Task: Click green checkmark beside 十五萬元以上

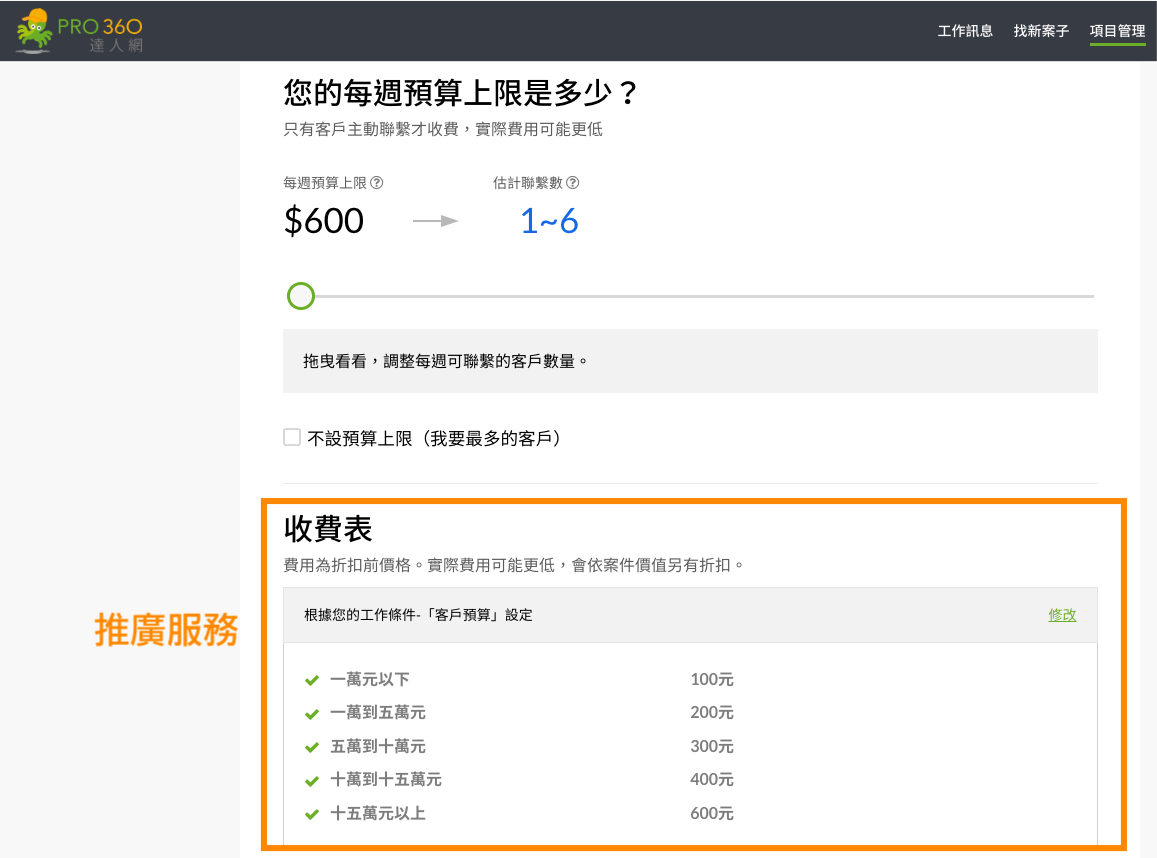Action: point(312,814)
